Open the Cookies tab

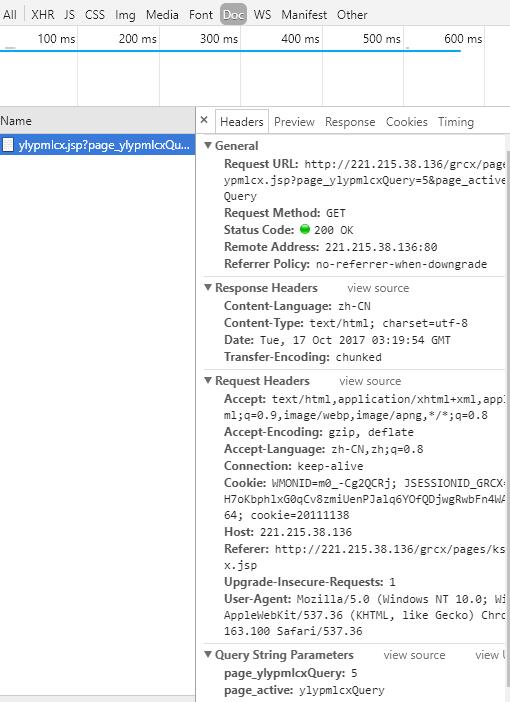407,122
